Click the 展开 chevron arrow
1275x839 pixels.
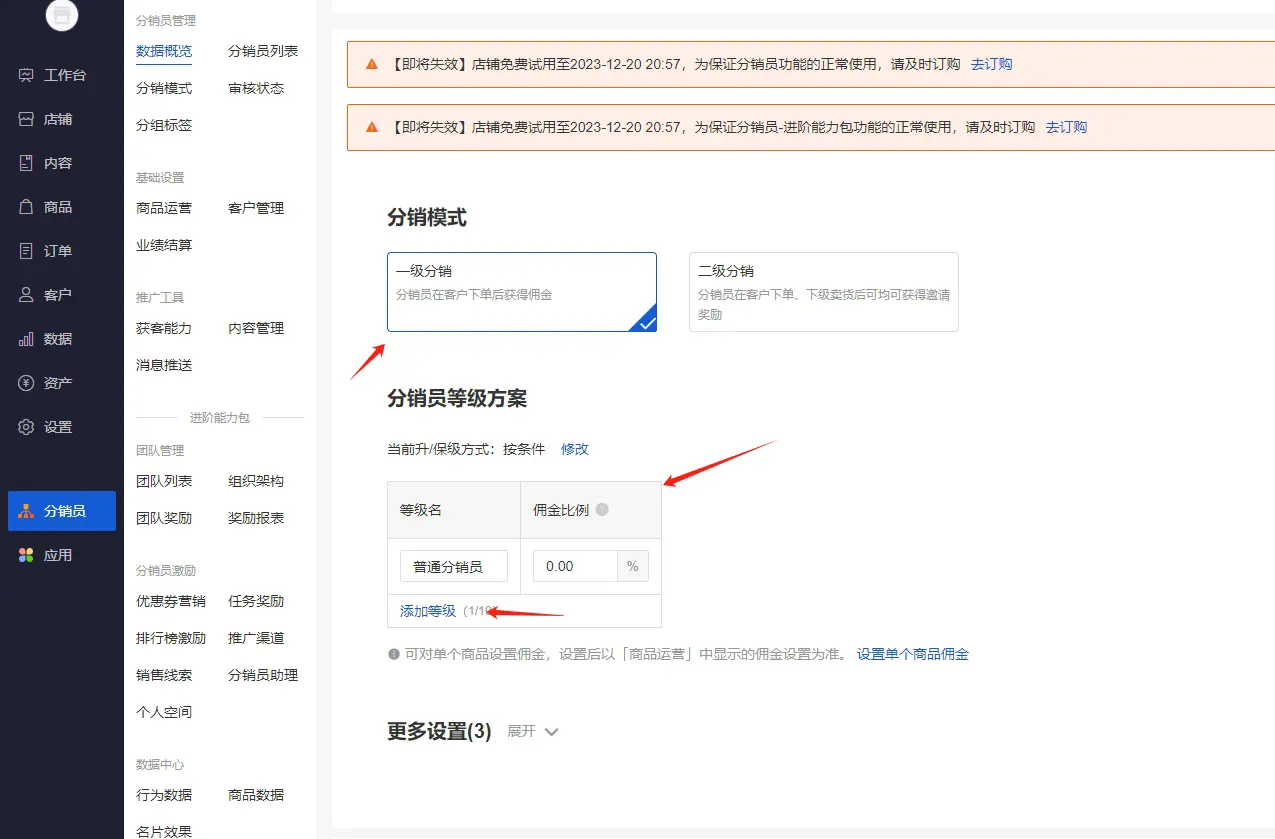(551, 732)
